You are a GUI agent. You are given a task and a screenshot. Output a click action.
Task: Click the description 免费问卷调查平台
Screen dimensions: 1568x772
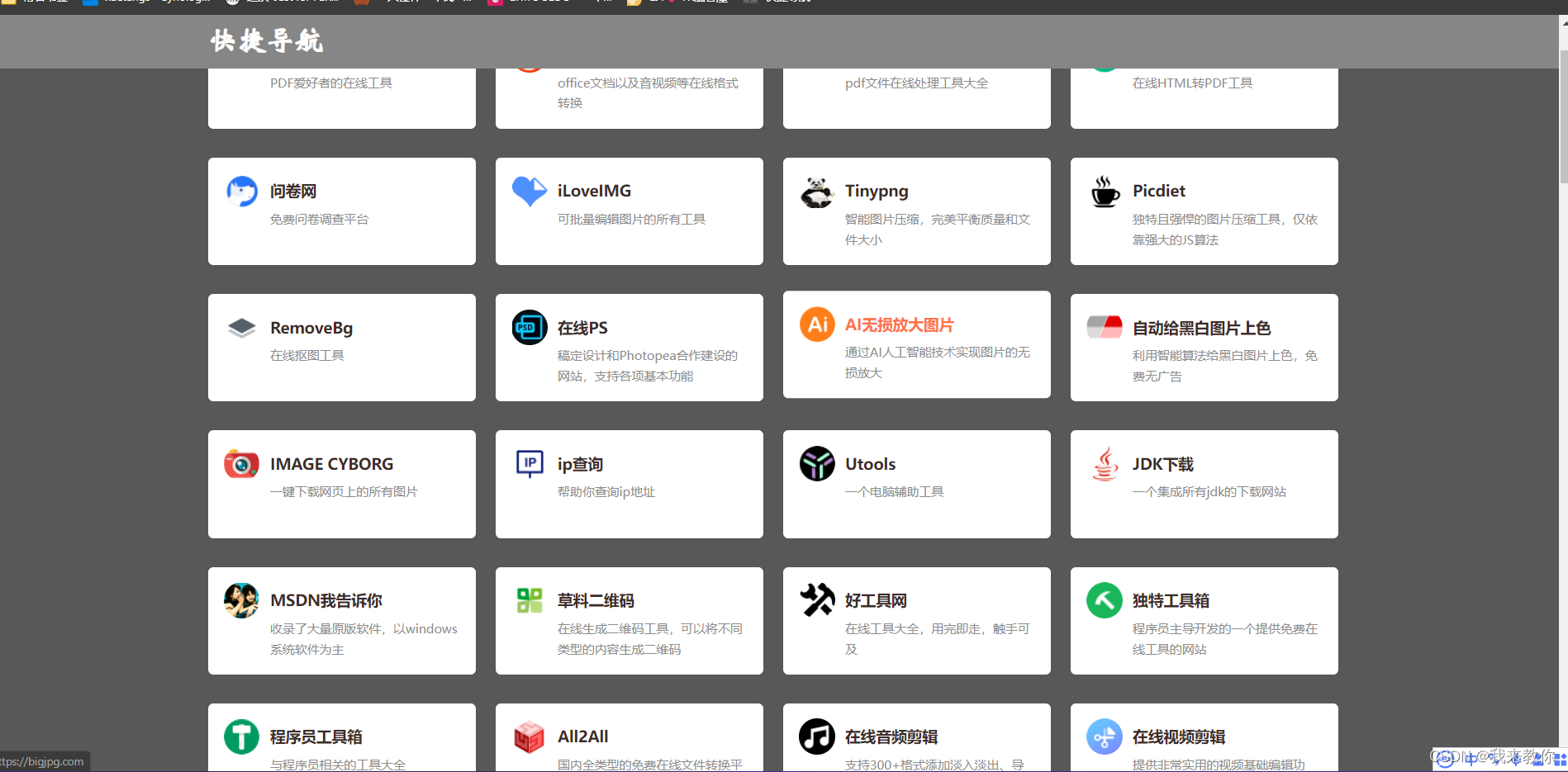pos(320,219)
